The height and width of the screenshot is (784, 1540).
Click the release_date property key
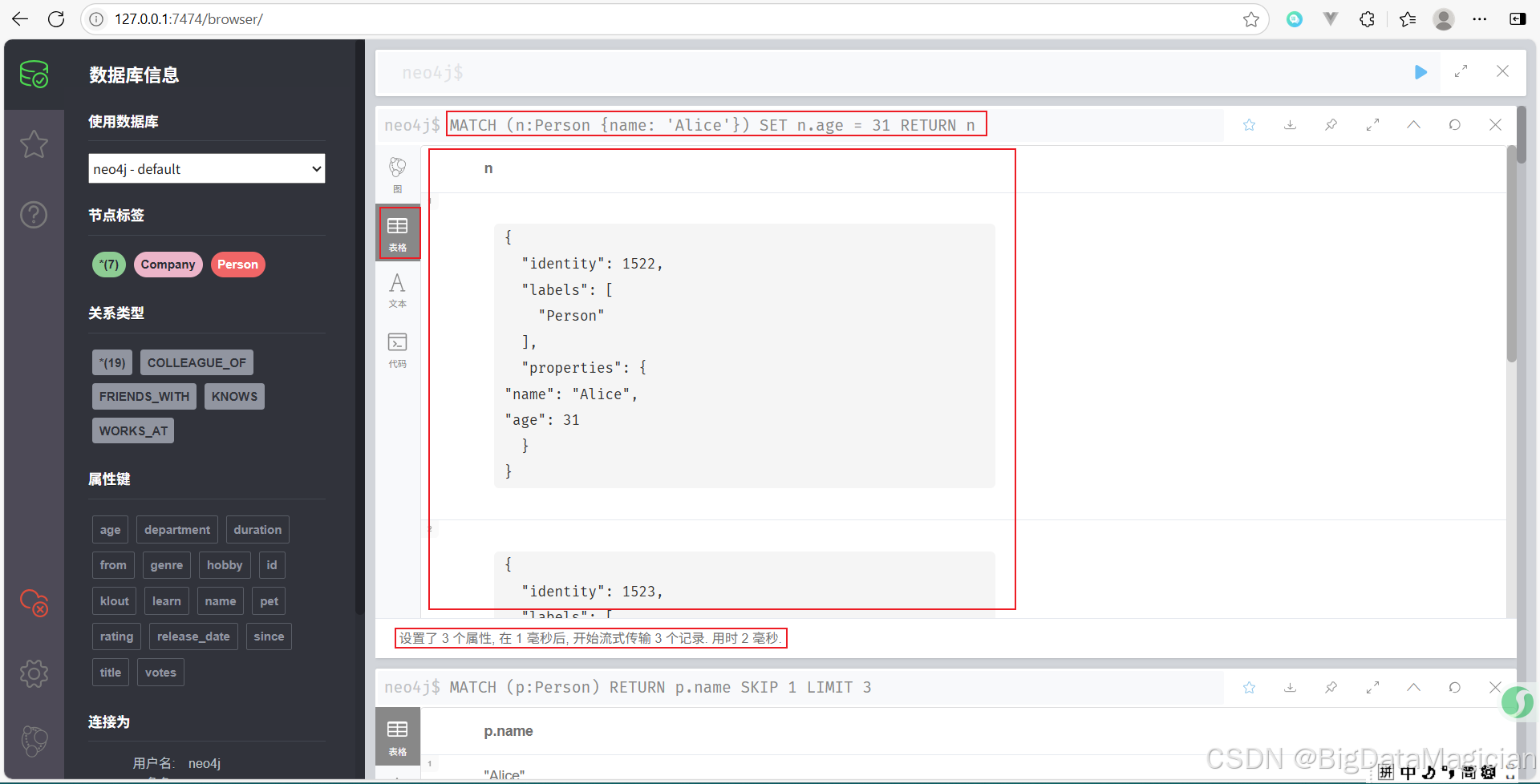pos(193,636)
